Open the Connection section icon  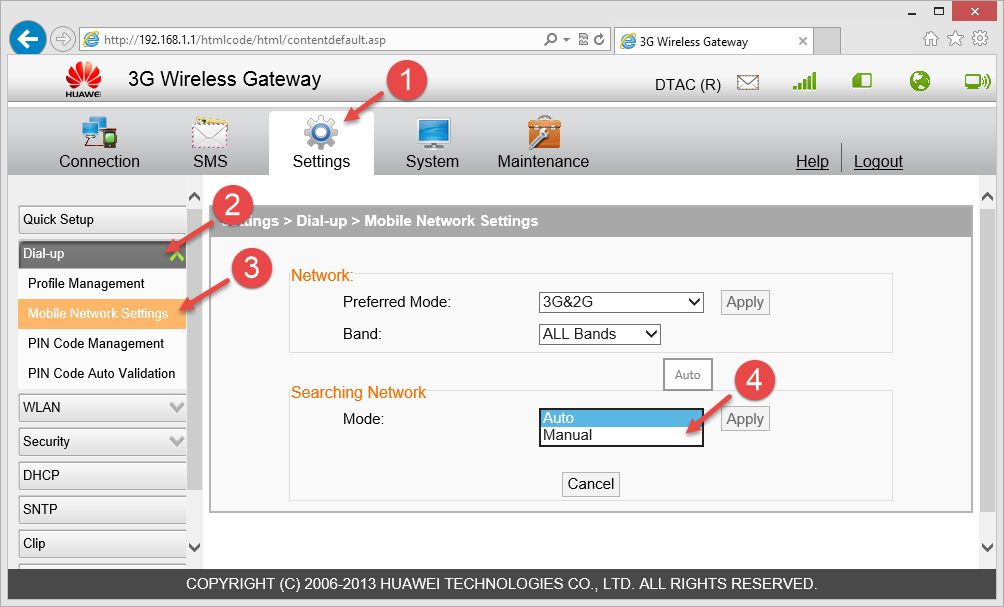99,133
